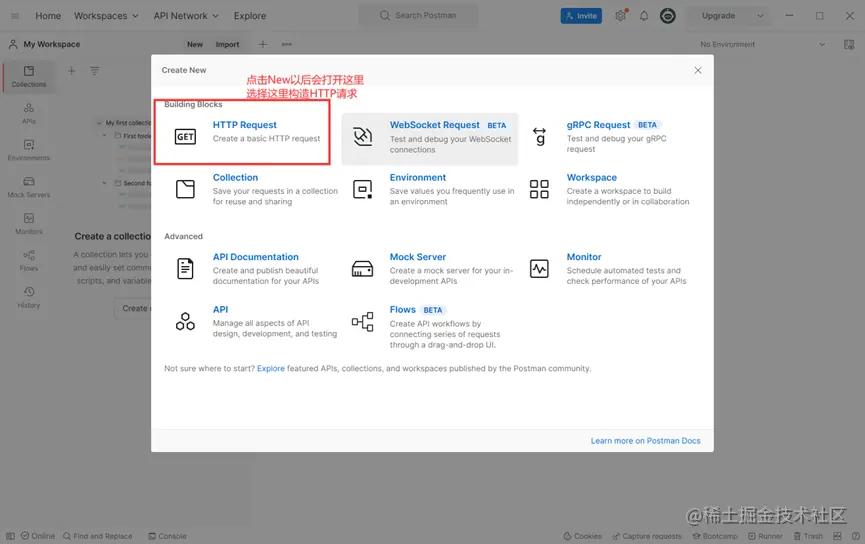Open the APIs sidebar section
The height and width of the screenshot is (544, 865).
click(x=29, y=114)
